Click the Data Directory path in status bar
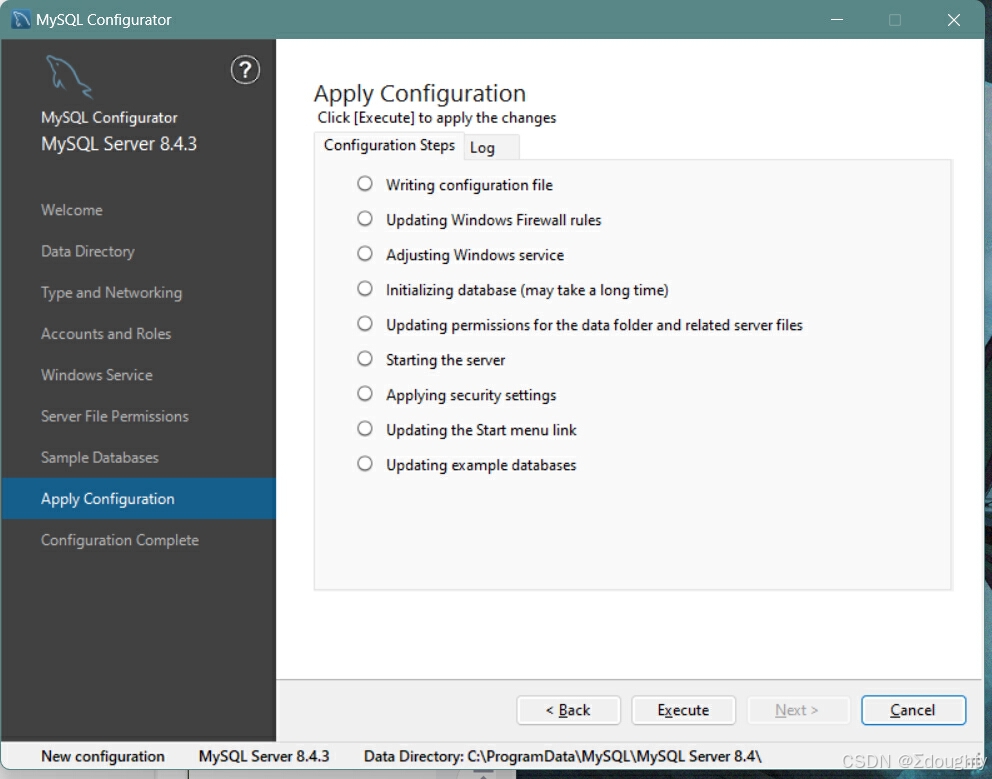This screenshot has width=992, height=779. click(x=562, y=756)
